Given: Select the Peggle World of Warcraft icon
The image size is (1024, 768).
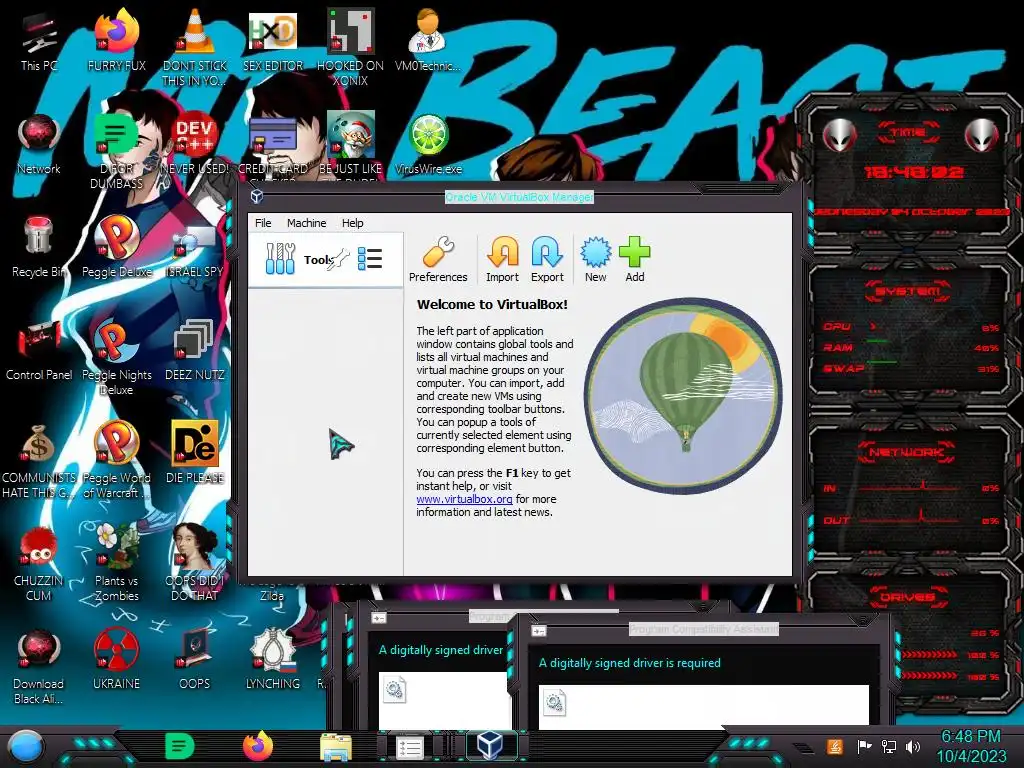Looking at the screenshot, I should pos(117,460).
